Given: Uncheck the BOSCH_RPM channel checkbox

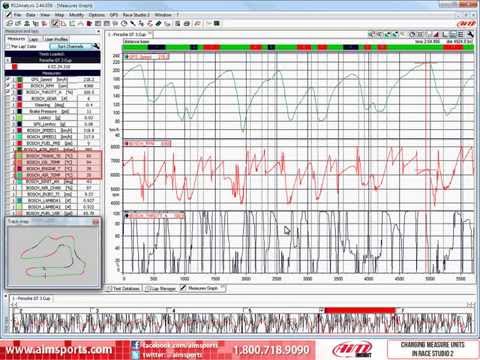Looking at the screenshot, I should click(x=8, y=86).
